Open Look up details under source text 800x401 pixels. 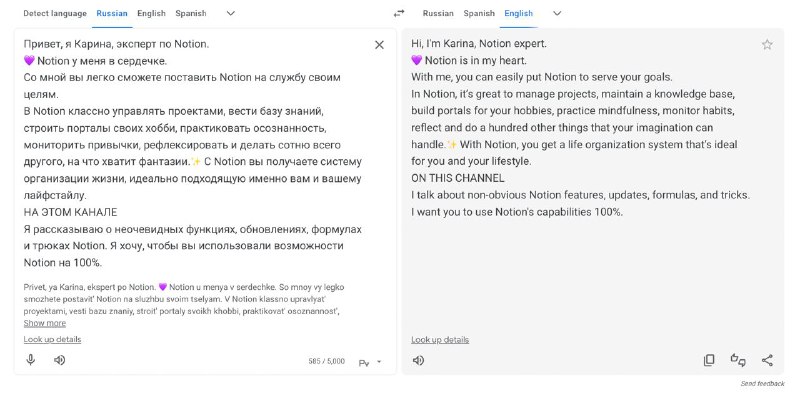[52, 339]
